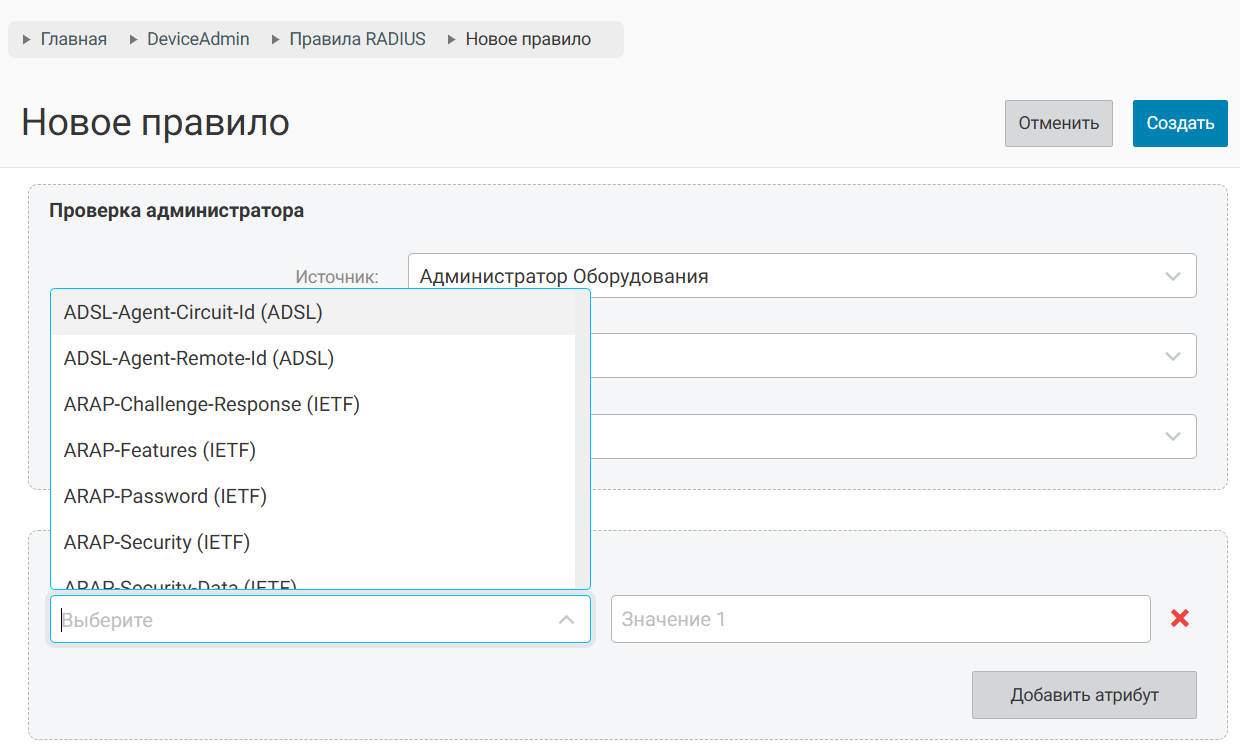Expand second partially hidden dropdown chevron
This screenshot has width=1240, height=751.
click(1174, 356)
